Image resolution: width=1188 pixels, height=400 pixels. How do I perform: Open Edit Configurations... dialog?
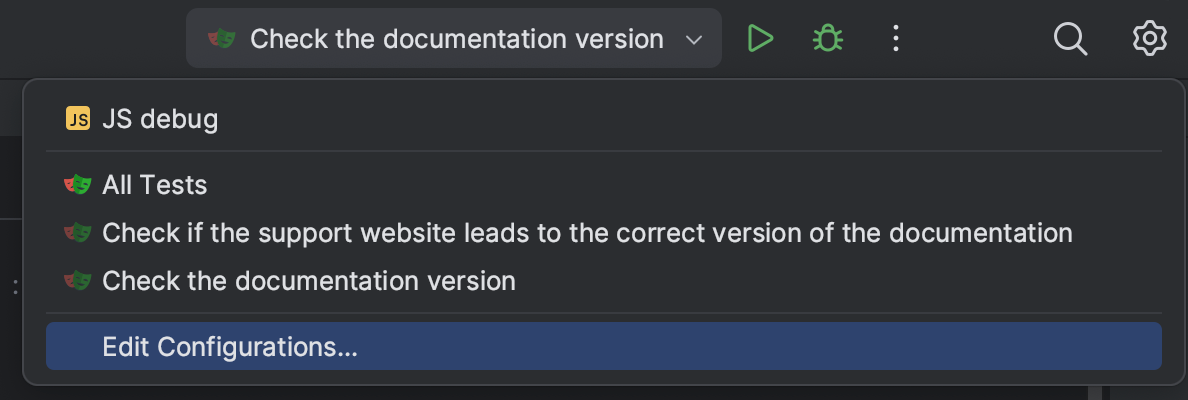click(x=230, y=347)
